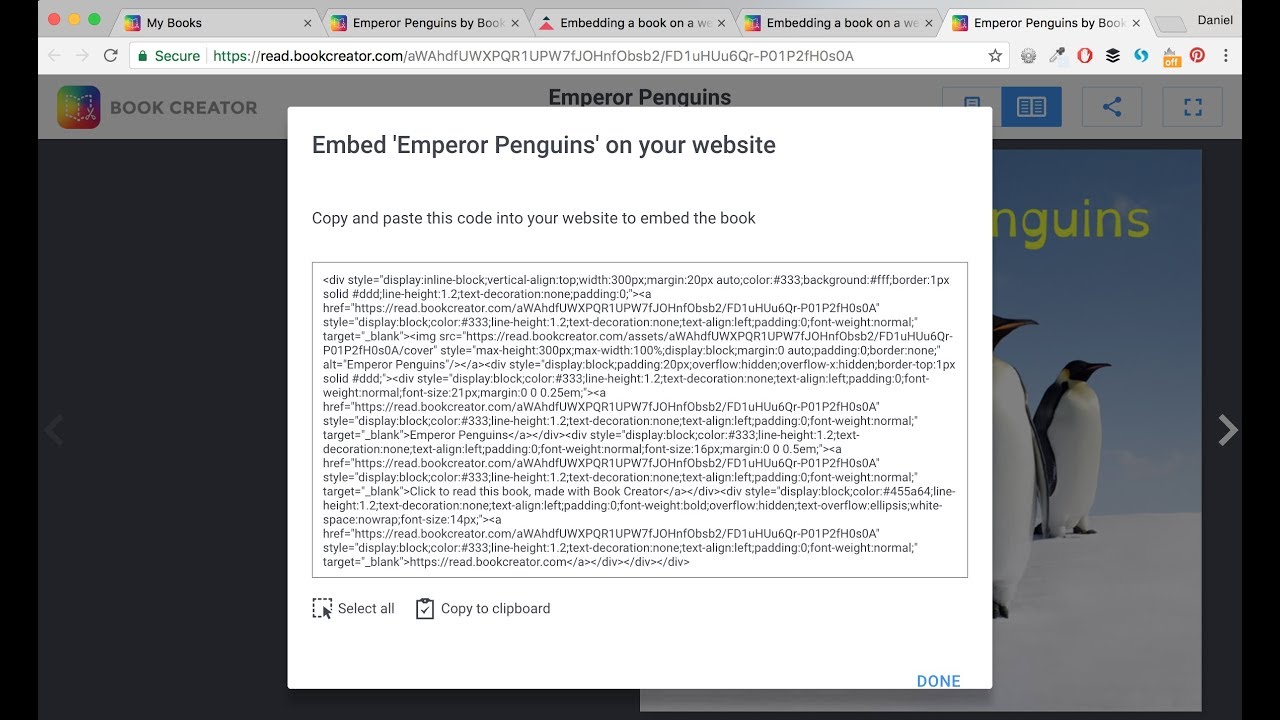Open the Daniel profile button
The image size is (1280, 720).
pos(1215,20)
